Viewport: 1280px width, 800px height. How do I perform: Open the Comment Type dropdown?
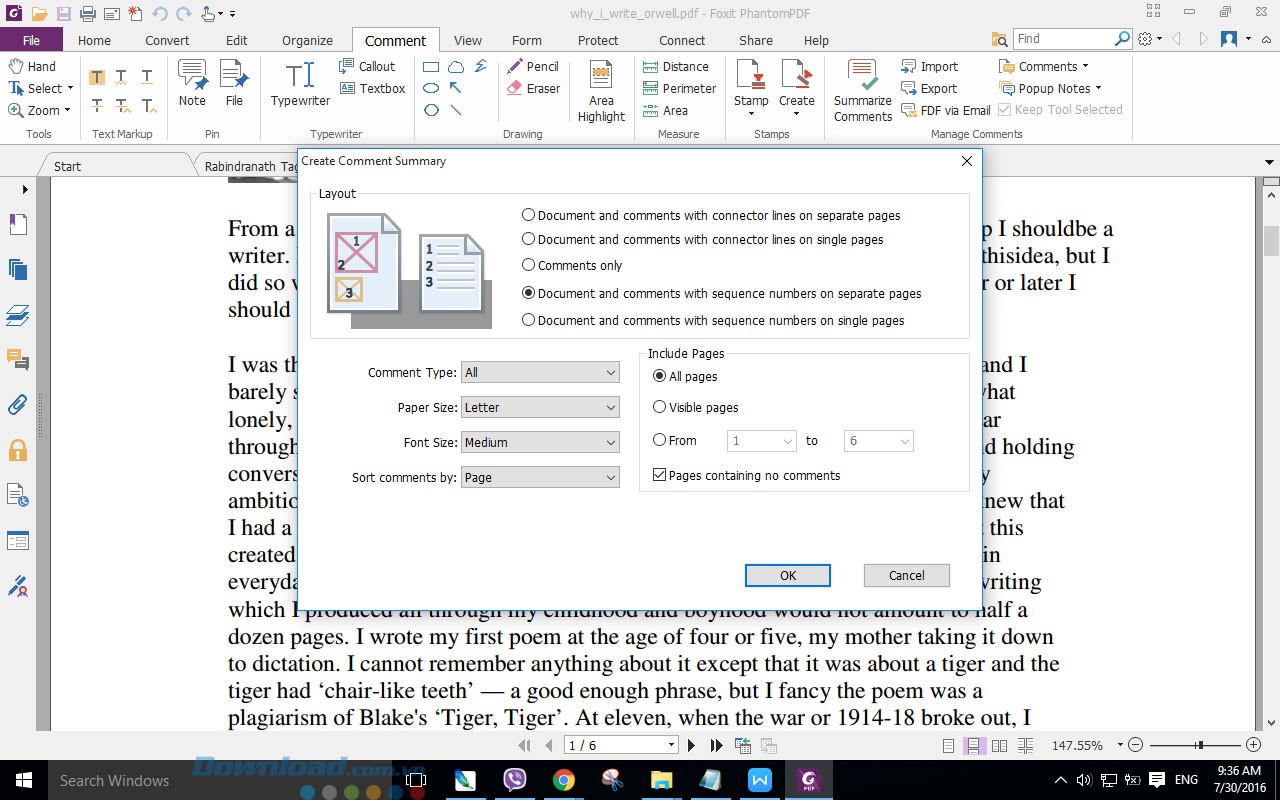pos(540,372)
